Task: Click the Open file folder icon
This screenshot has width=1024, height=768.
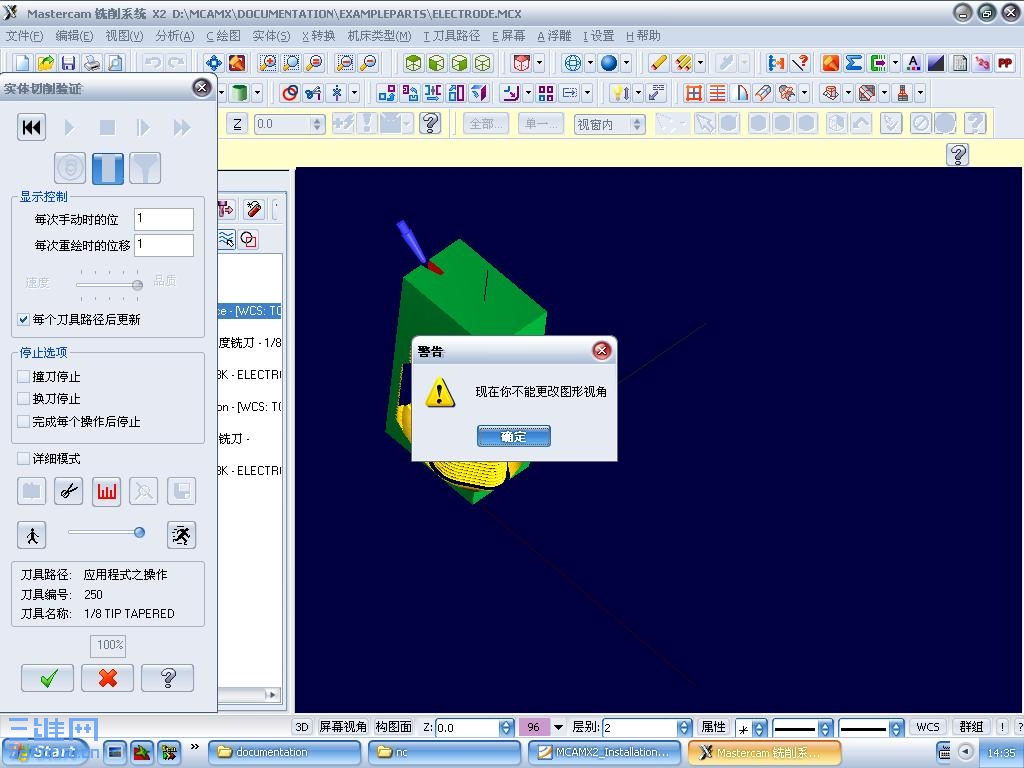Action: pyautogui.click(x=45, y=63)
